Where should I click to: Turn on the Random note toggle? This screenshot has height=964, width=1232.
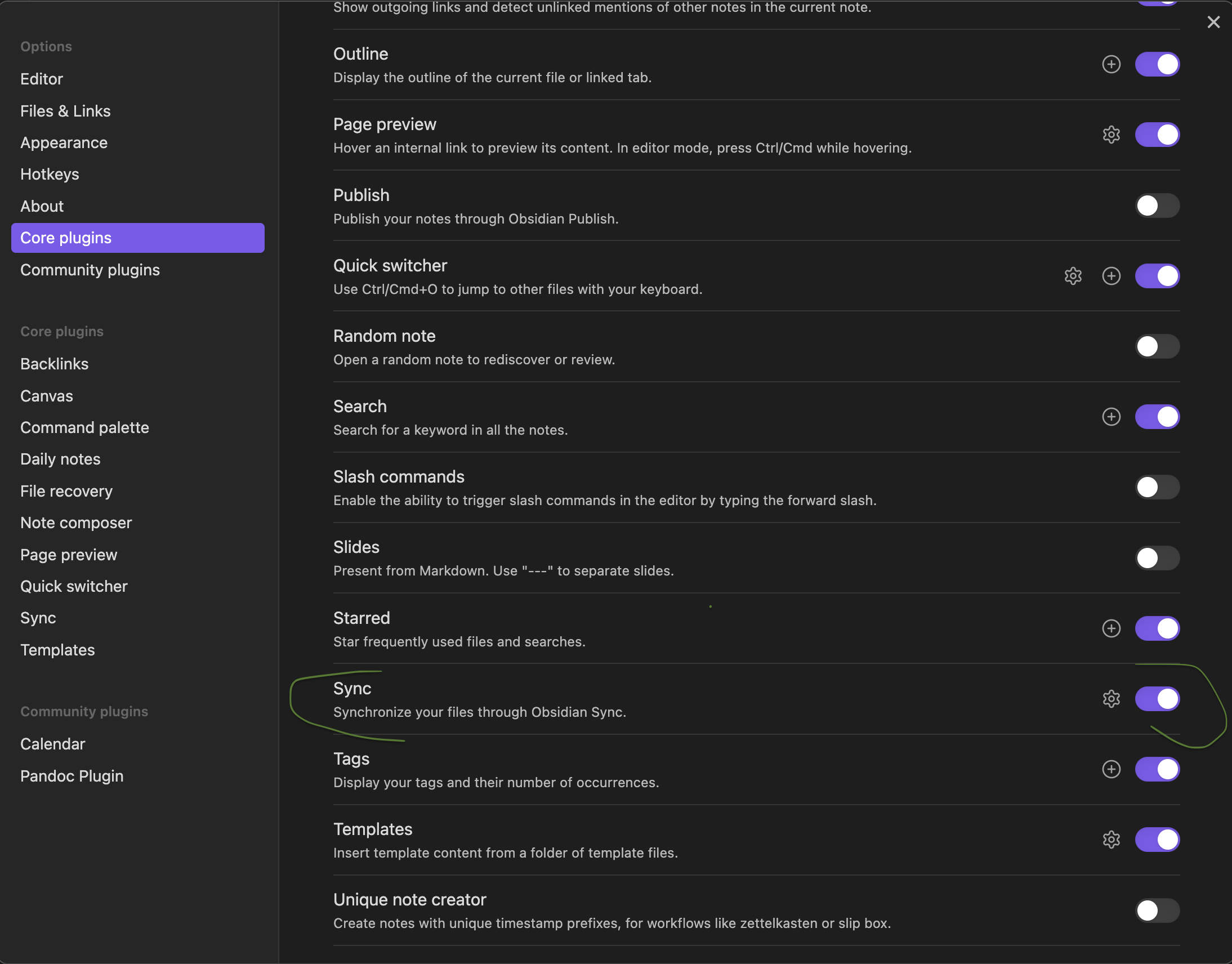coord(1157,346)
